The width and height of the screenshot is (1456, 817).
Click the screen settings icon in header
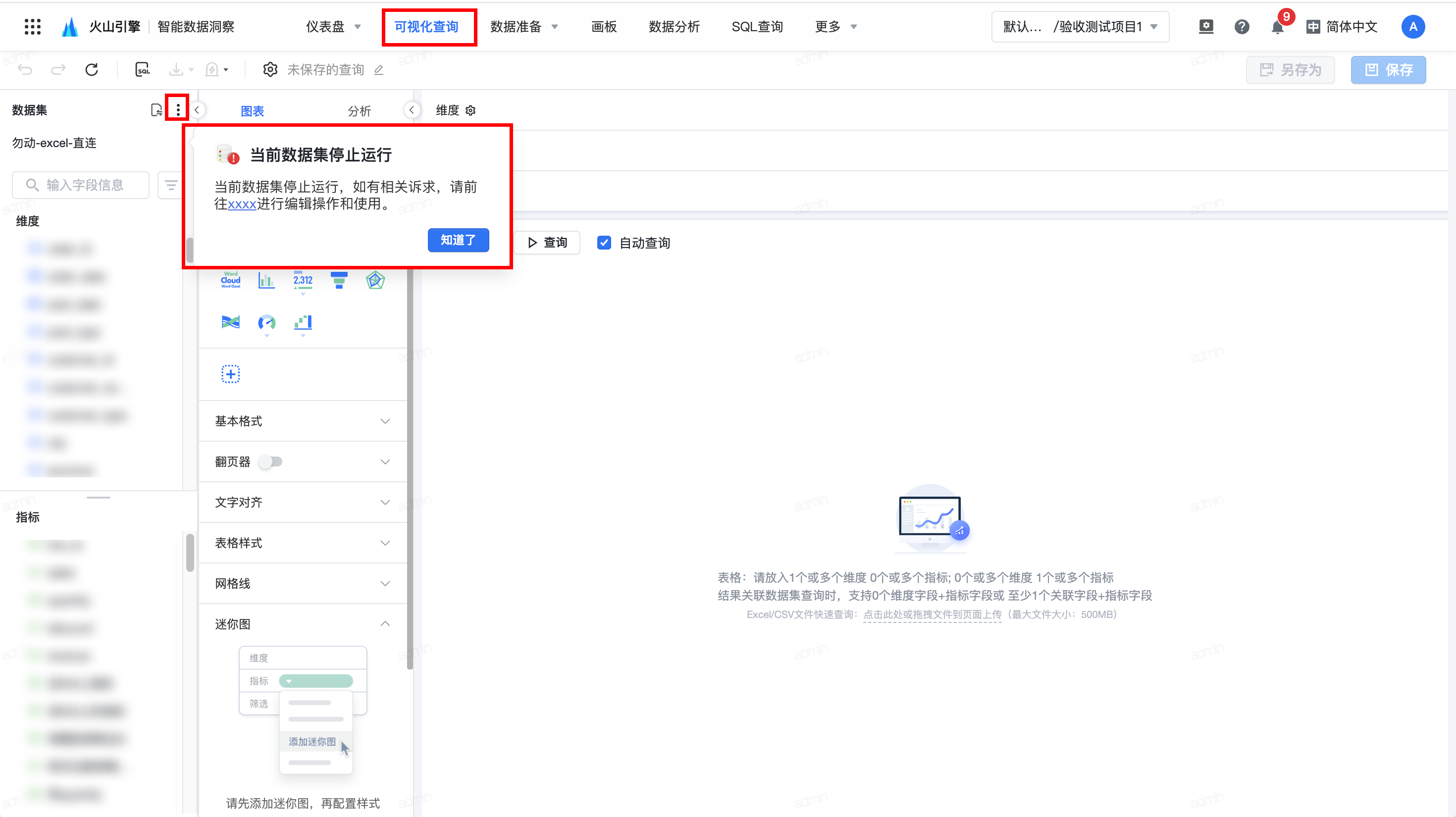(x=1205, y=27)
